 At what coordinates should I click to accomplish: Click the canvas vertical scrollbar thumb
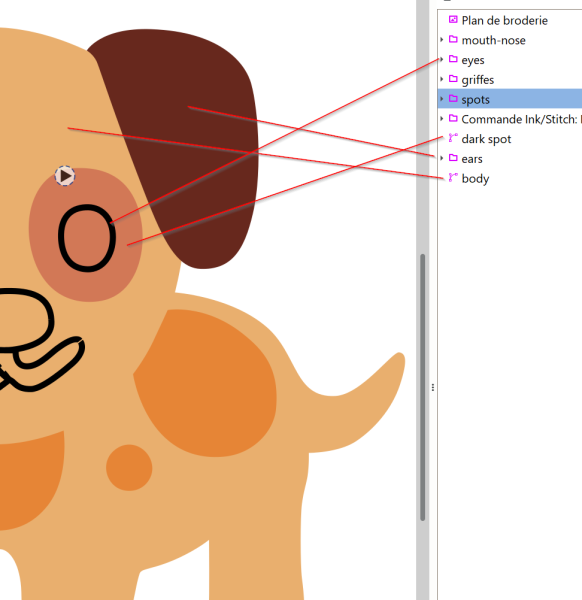click(x=422, y=387)
